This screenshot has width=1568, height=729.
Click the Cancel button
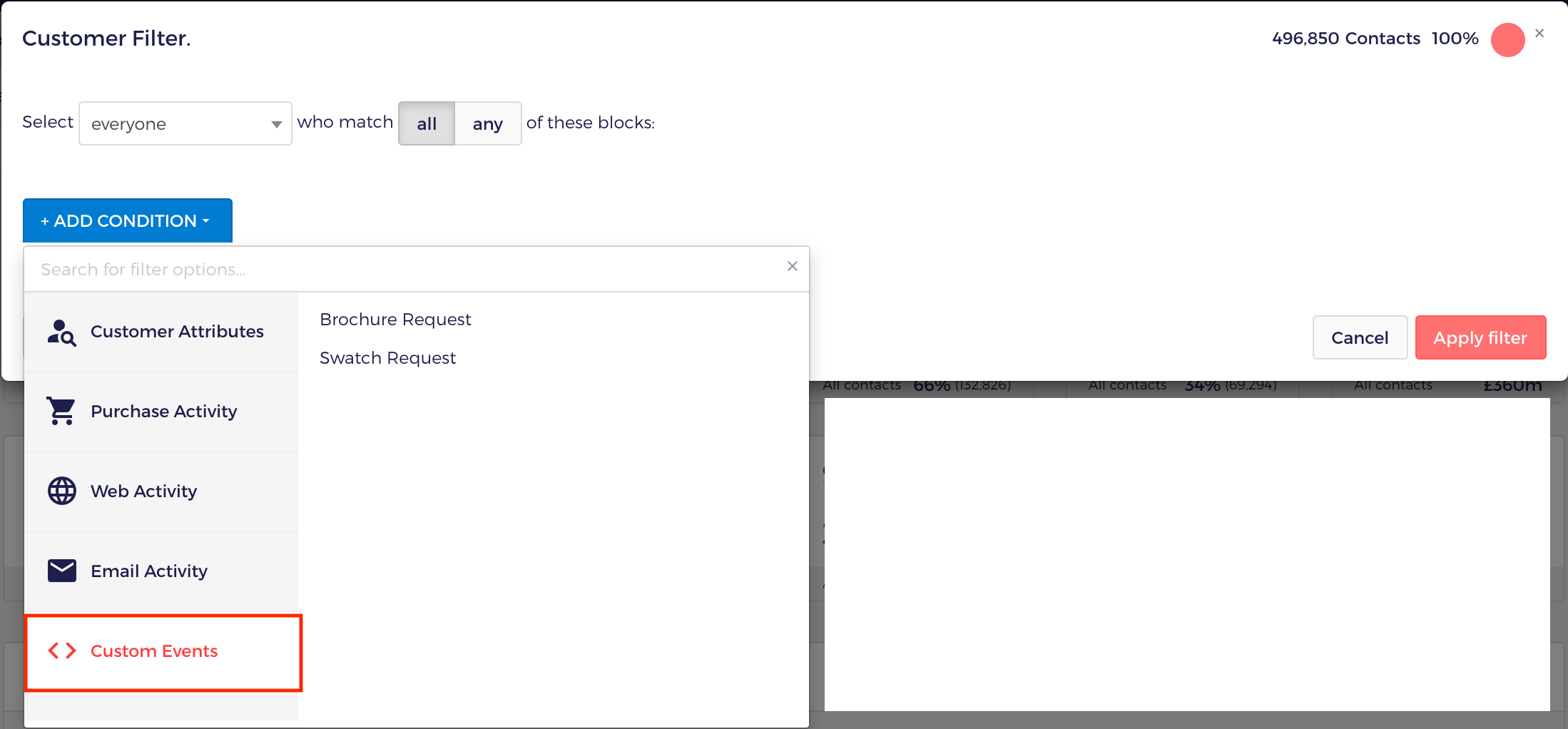pyautogui.click(x=1360, y=337)
